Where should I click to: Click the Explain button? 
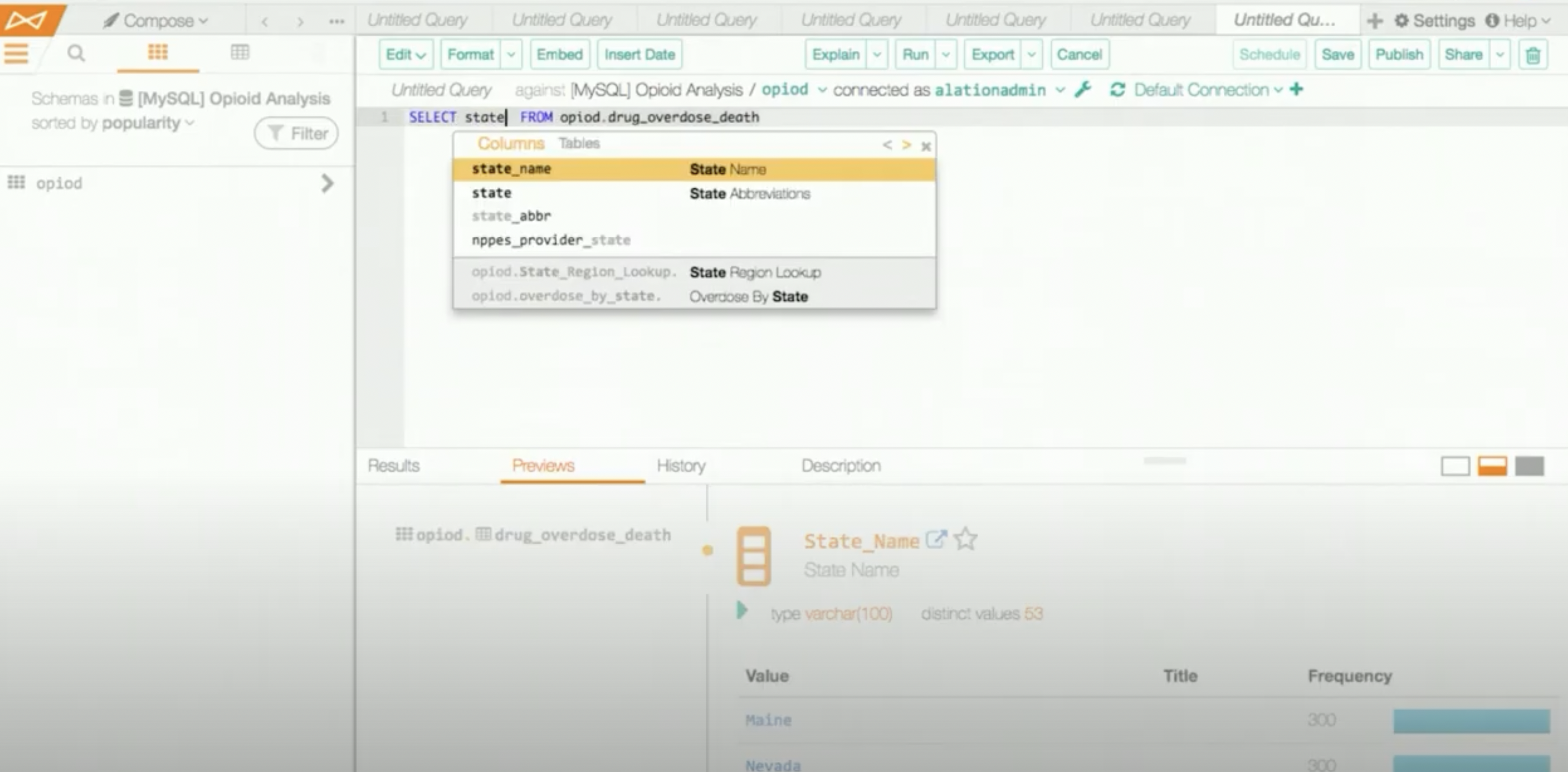[x=836, y=55]
